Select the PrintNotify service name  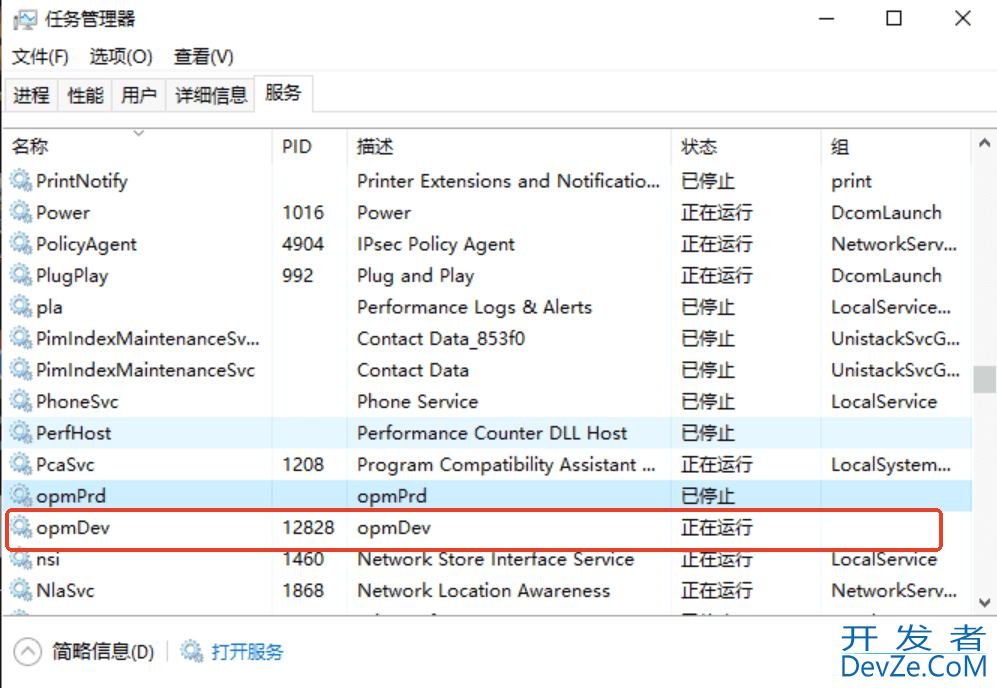tap(82, 181)
